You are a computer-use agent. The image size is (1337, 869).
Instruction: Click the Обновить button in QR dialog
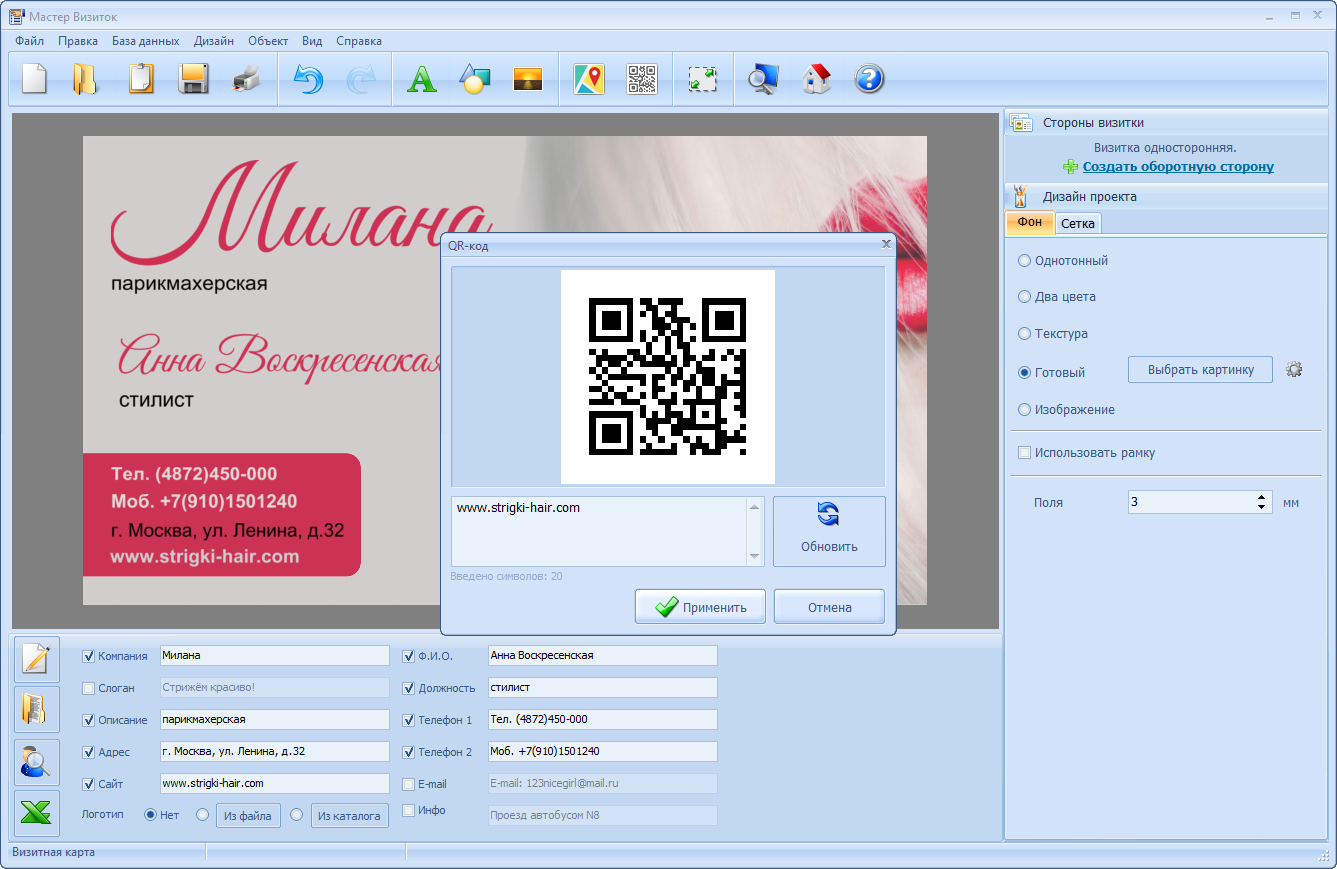coord(829,531)
